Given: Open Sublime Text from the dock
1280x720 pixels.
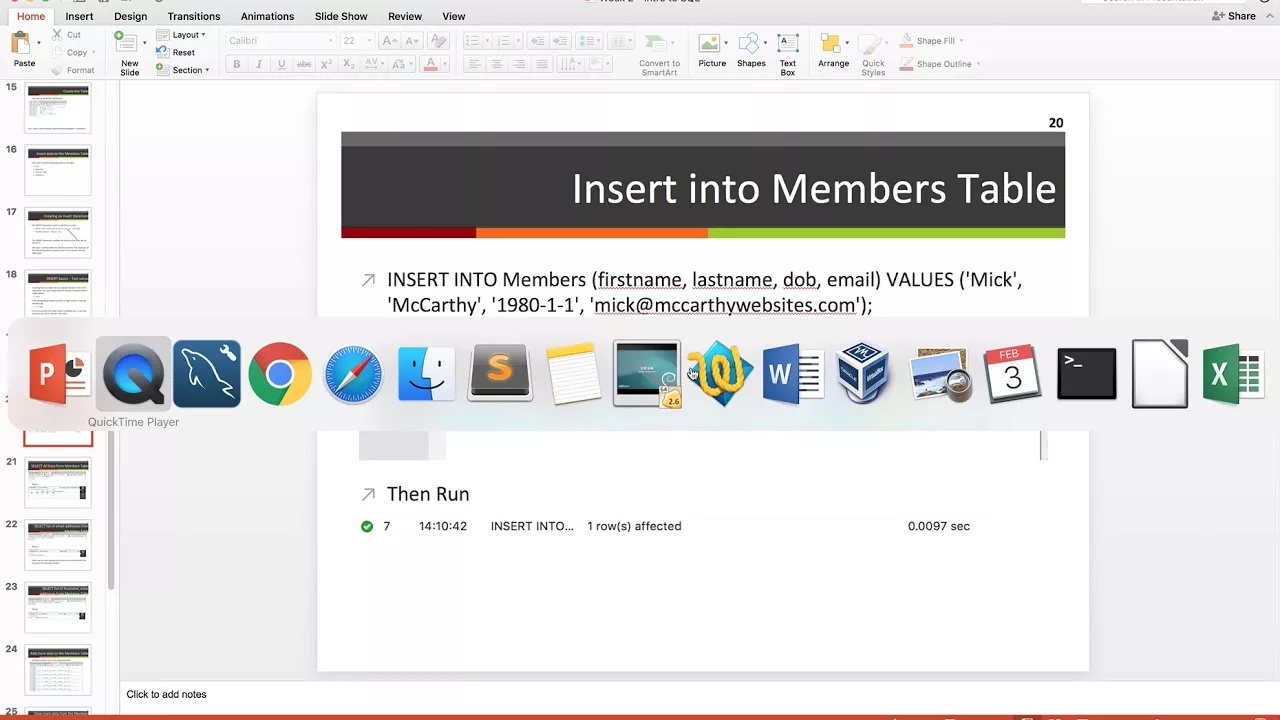Looking at the screenshot, I should click(x=500, y=374).
